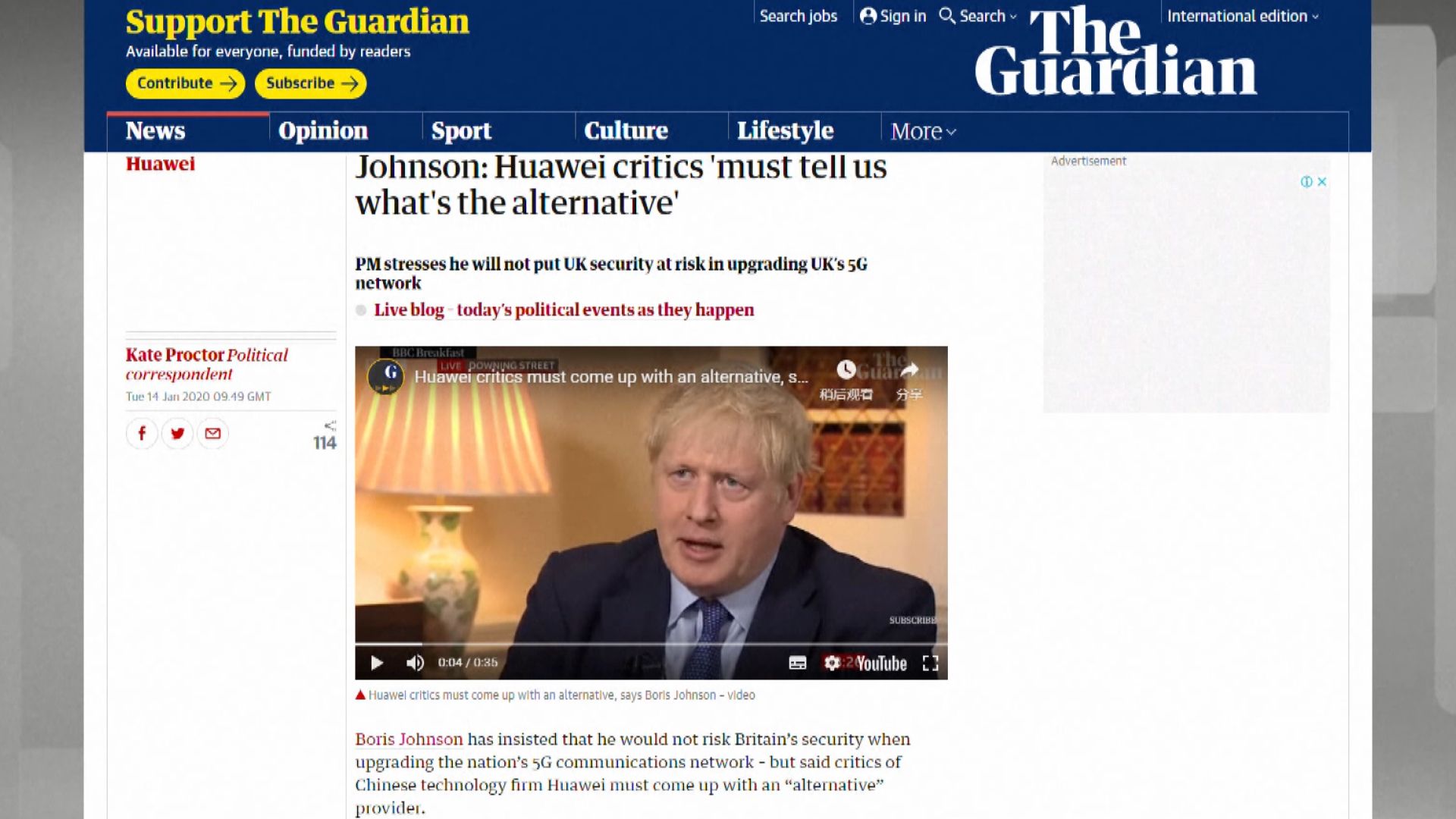Mute the video volume icon
Screen dimensions: 1456x819
pyautogui.click(x=414, y=663)
